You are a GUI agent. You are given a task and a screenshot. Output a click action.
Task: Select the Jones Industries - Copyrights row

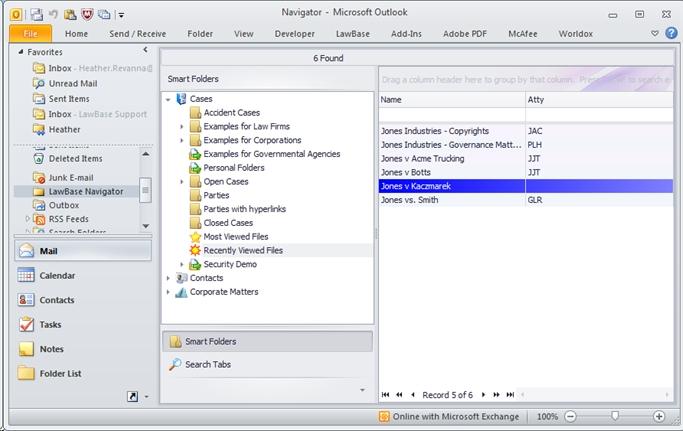pyautogui.click(x=526, y=131)
